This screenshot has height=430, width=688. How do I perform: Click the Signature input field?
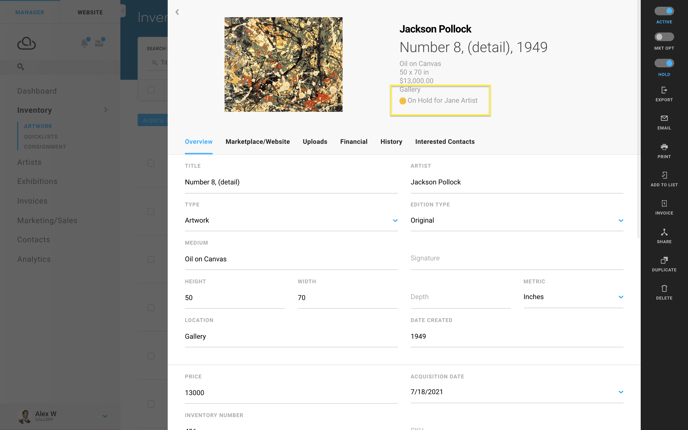[517, 258]
